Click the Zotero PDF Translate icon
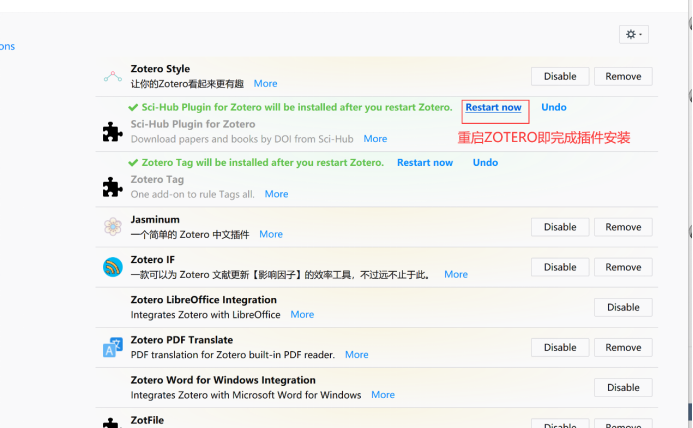This screenshot has height=428, width=693. (113, 347)
